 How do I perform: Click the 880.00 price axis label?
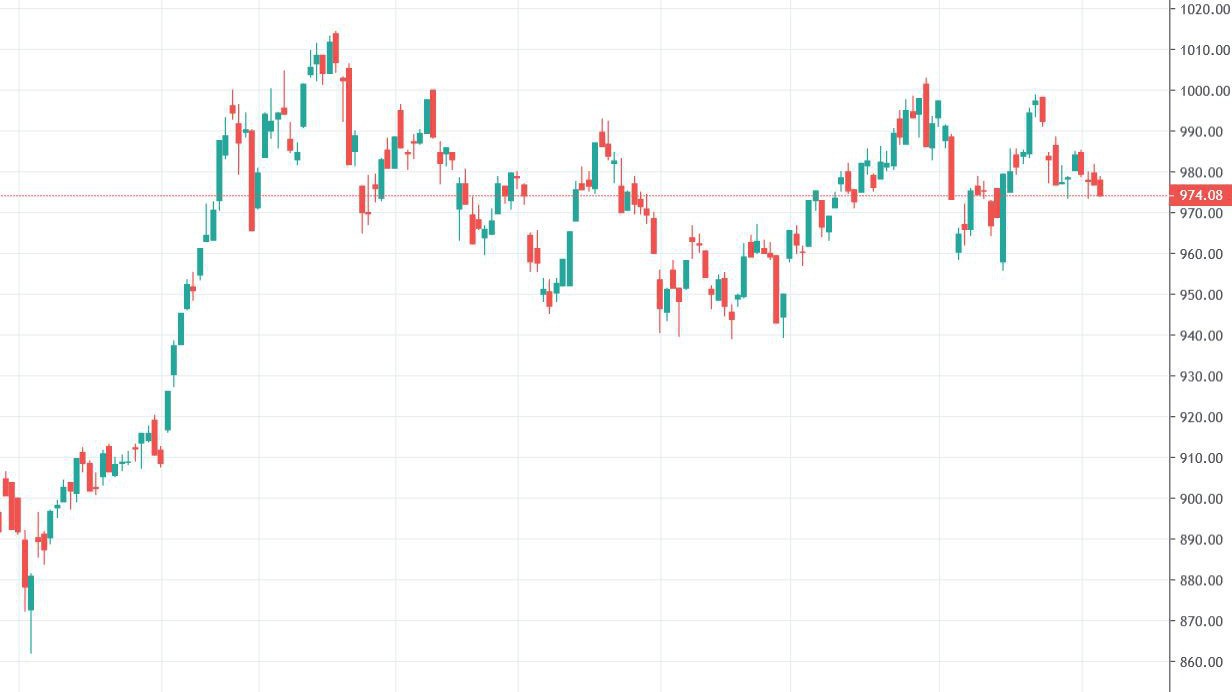click(x=1204, y=580)
